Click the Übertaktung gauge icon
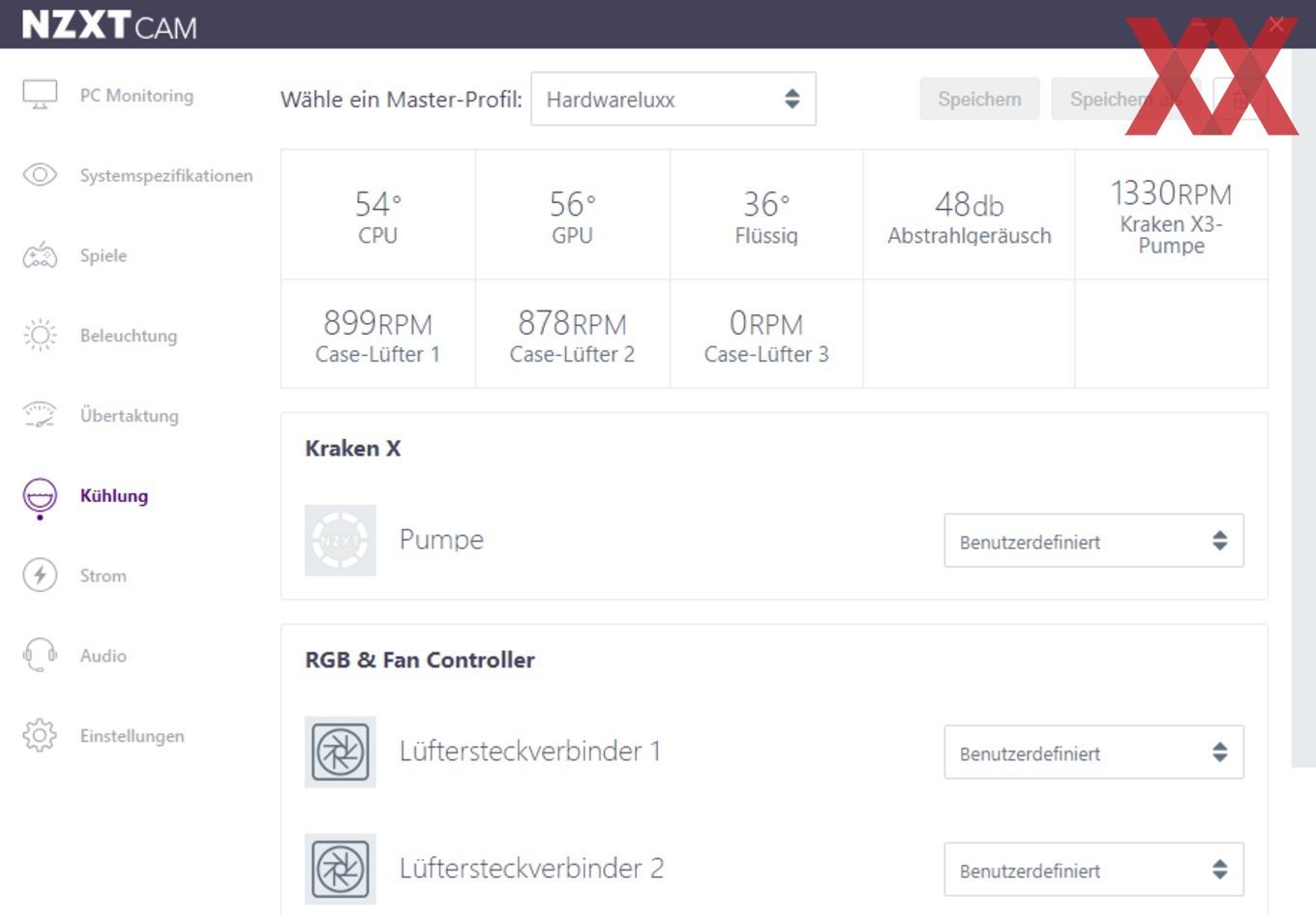1316x915 pixels. pyautogui.click(x=40, y=415)
